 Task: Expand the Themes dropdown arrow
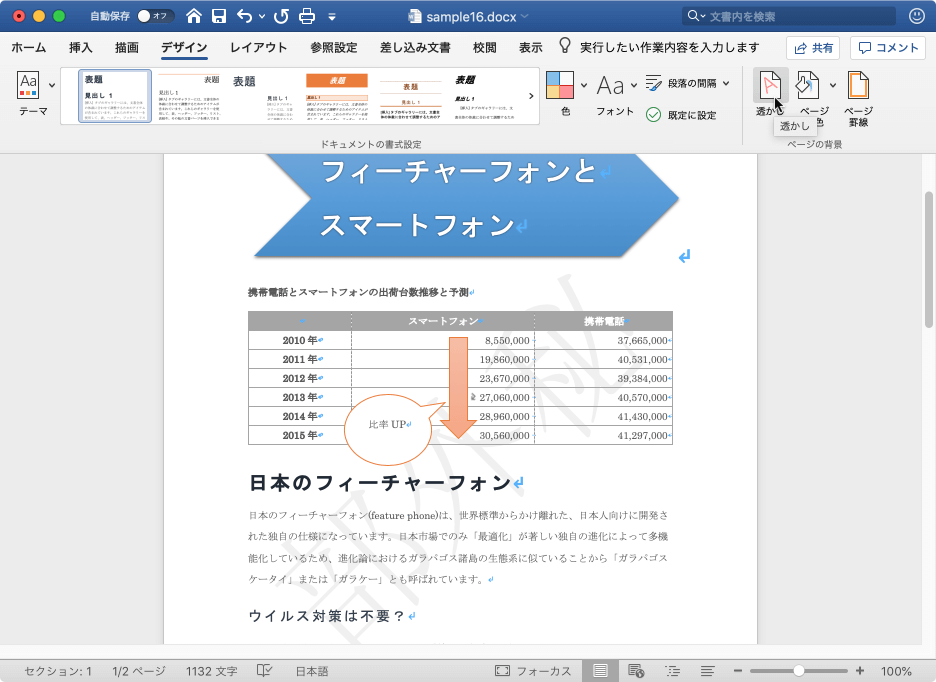52,85
